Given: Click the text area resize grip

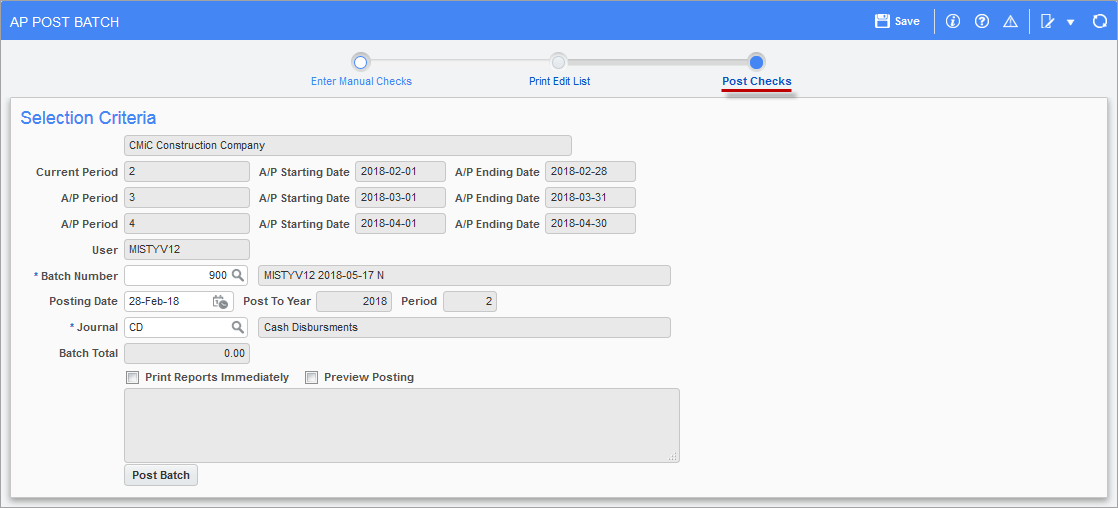Looking at the screenshot, I should [674, 457].
